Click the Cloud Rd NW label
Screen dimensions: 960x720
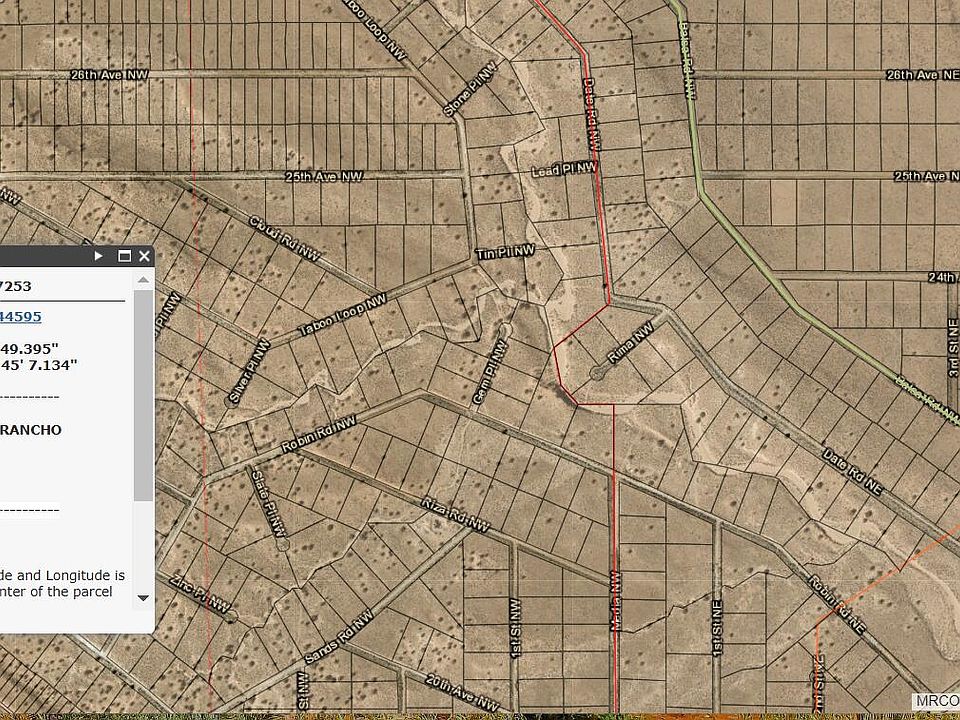285,239
